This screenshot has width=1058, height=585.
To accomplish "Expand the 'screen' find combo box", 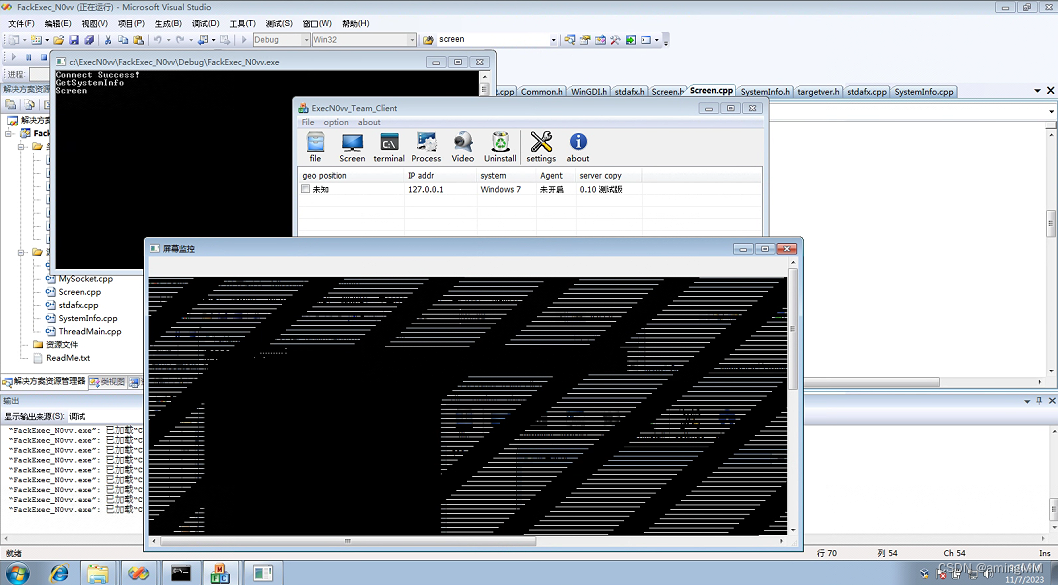I will point(553,40).
